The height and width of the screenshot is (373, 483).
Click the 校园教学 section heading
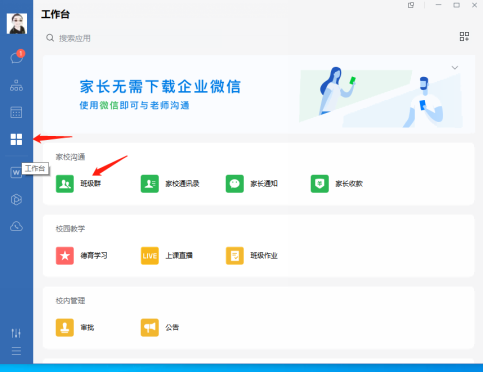[x=70, y=229]
